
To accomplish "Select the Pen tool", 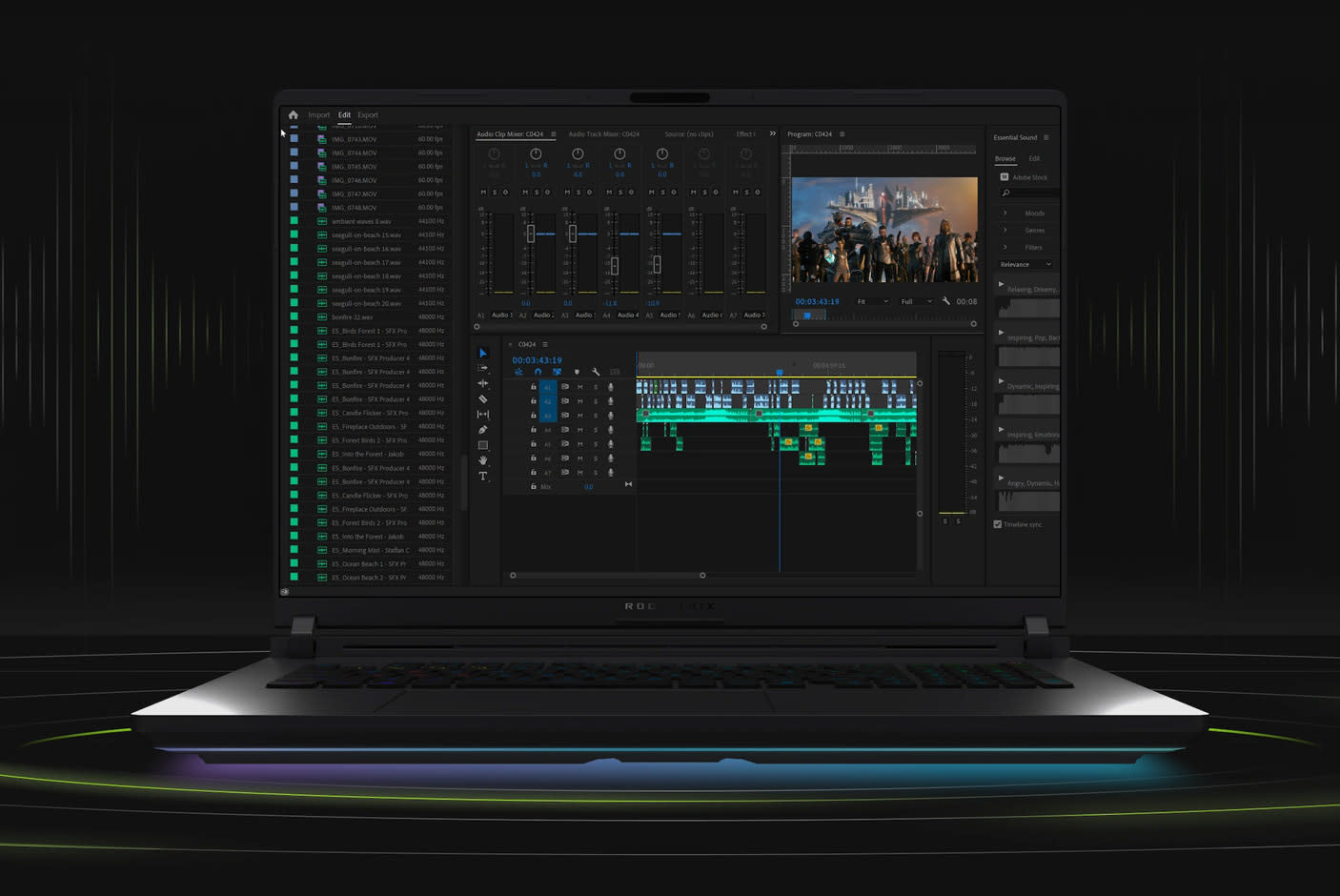I will [x=483, y=430].
